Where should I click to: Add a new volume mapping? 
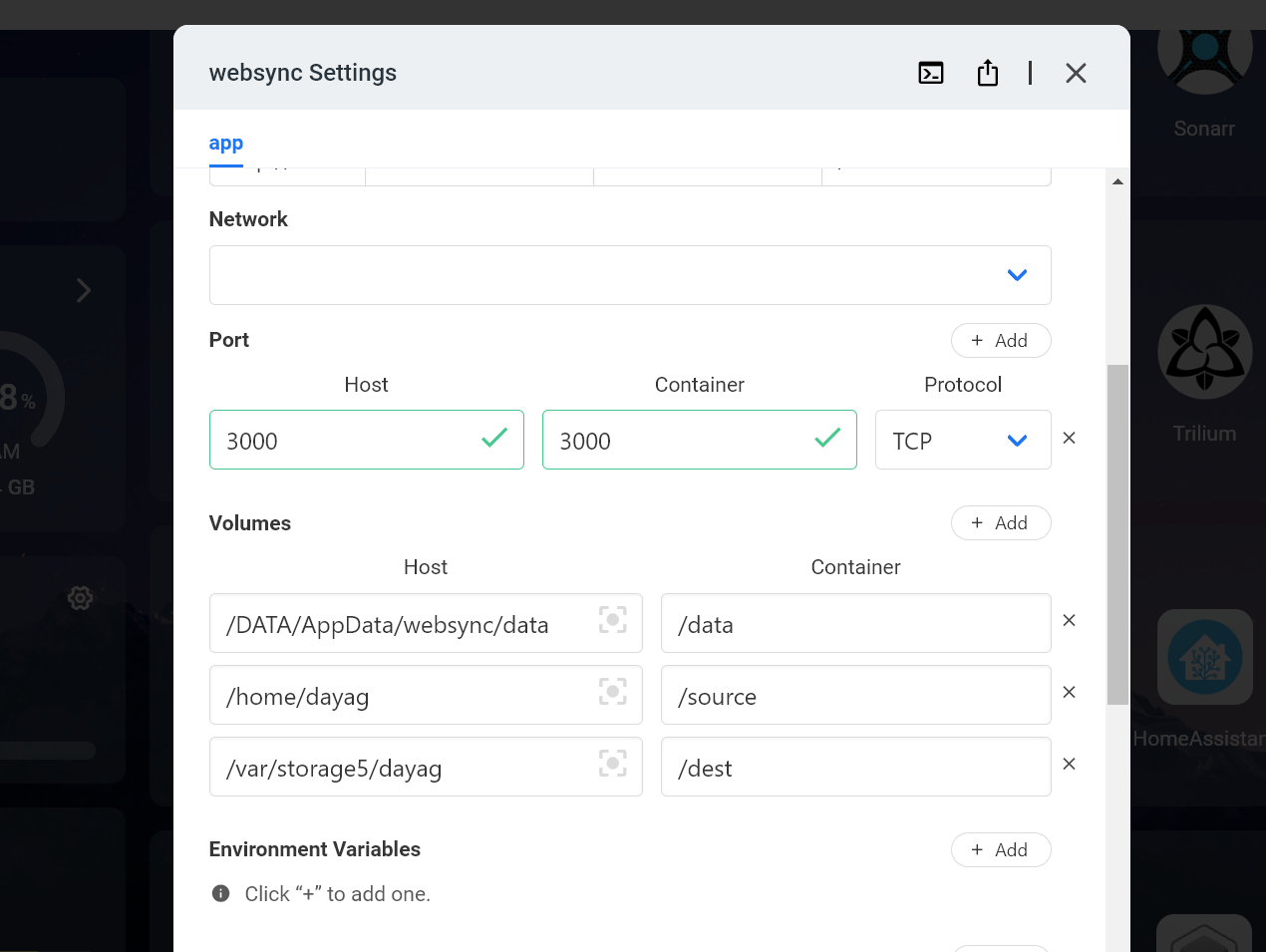click(x=1000, y=523)
